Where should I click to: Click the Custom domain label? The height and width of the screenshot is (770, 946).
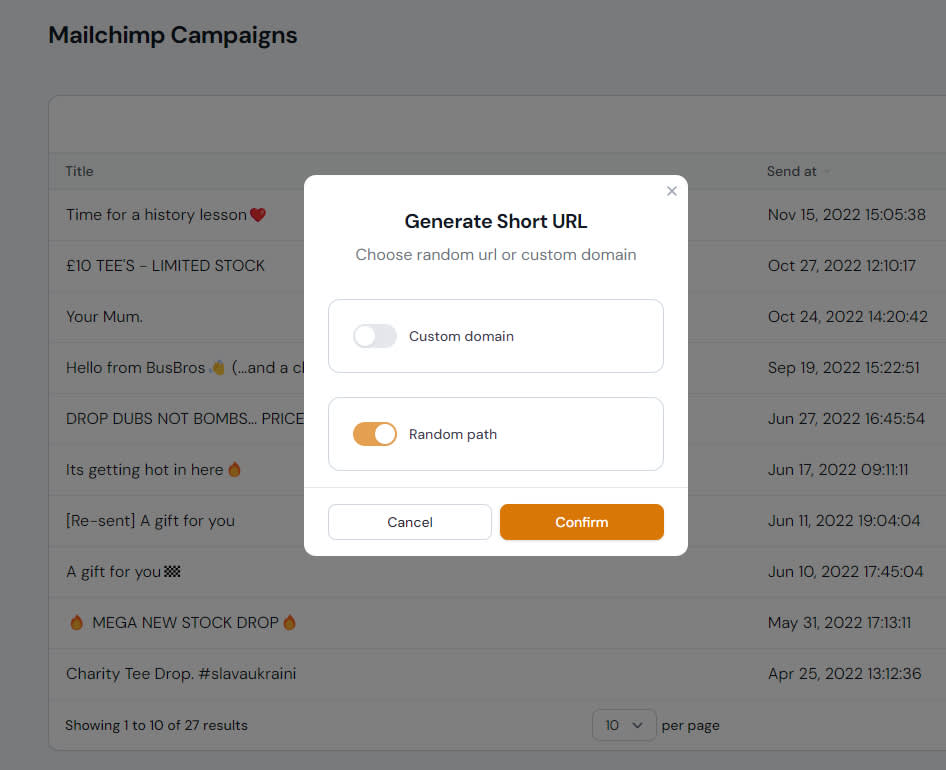461,336
